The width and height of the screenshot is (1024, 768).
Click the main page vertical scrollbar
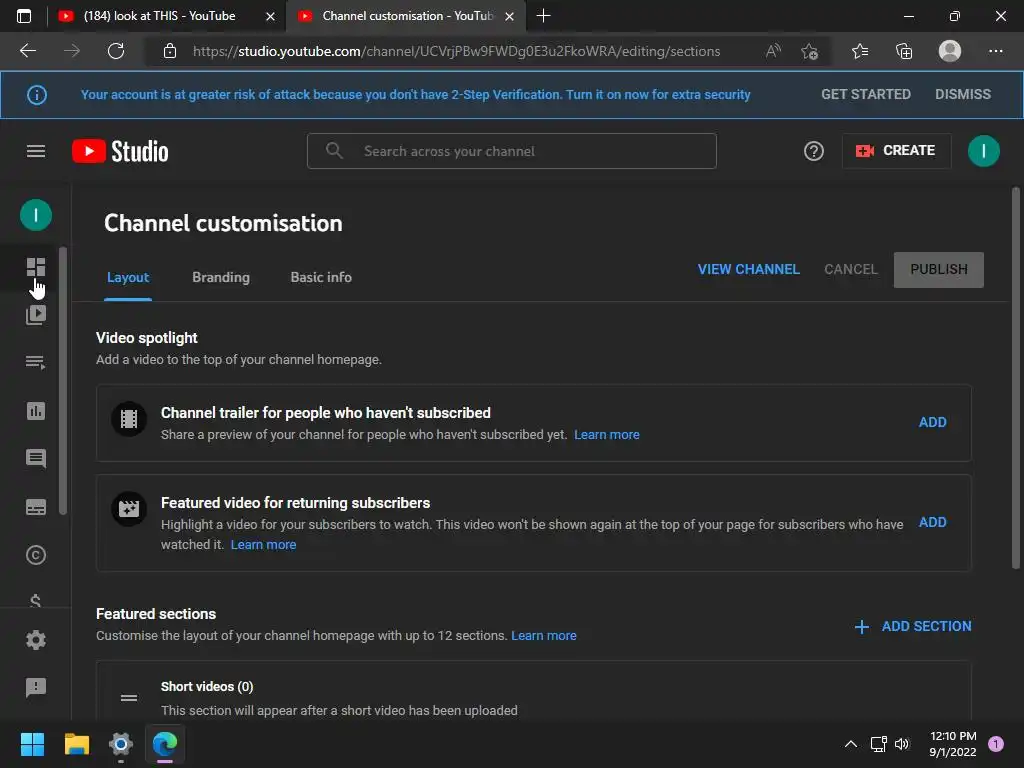1016,379
